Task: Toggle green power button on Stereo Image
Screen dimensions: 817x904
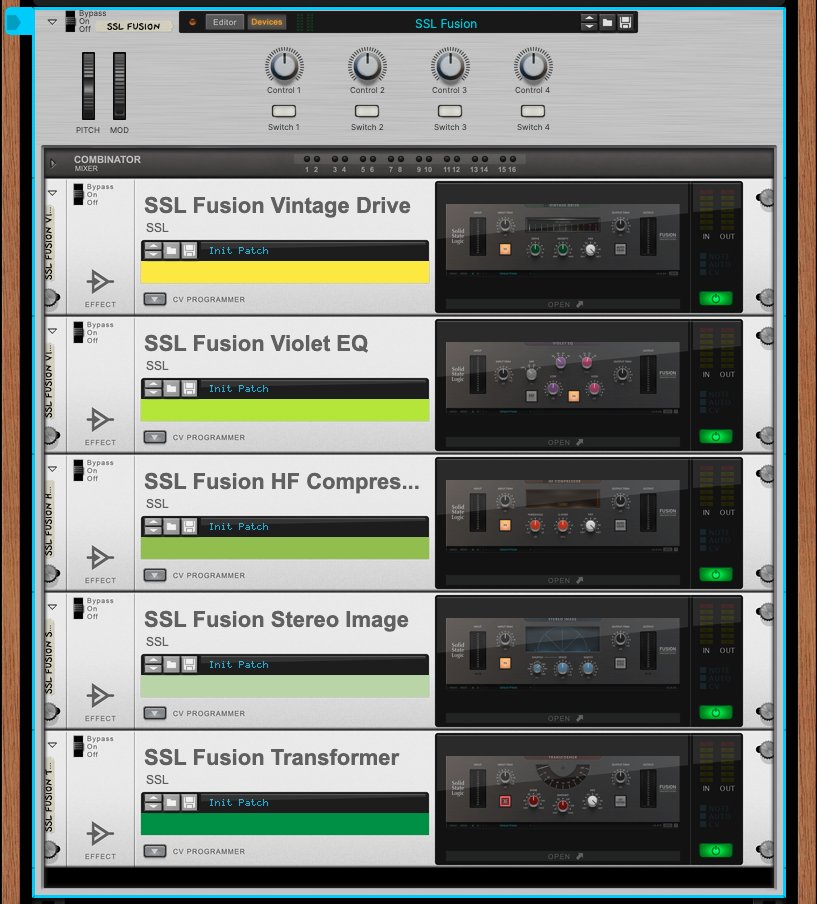Action: [x=716, y=712]
